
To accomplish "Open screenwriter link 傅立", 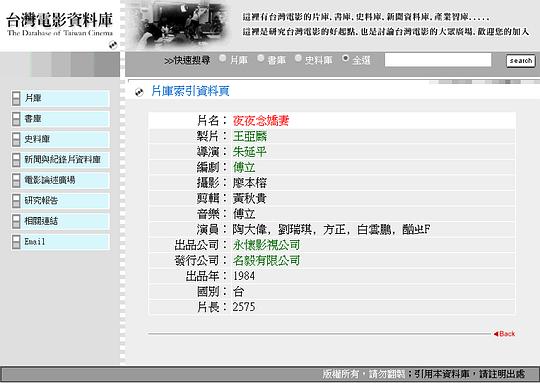I will coord(244,167).
